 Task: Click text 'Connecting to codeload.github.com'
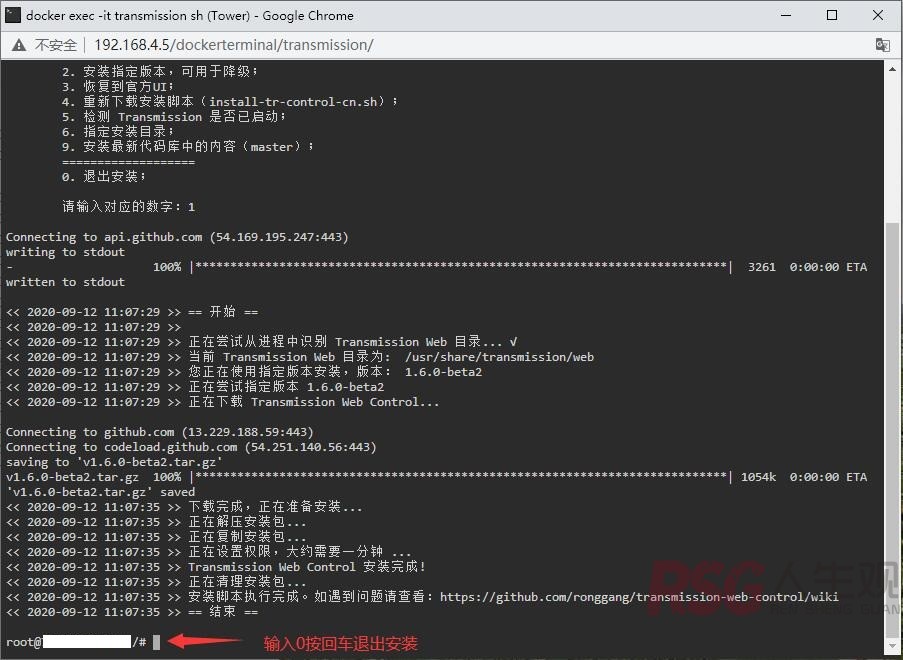[x=122, y=447]
